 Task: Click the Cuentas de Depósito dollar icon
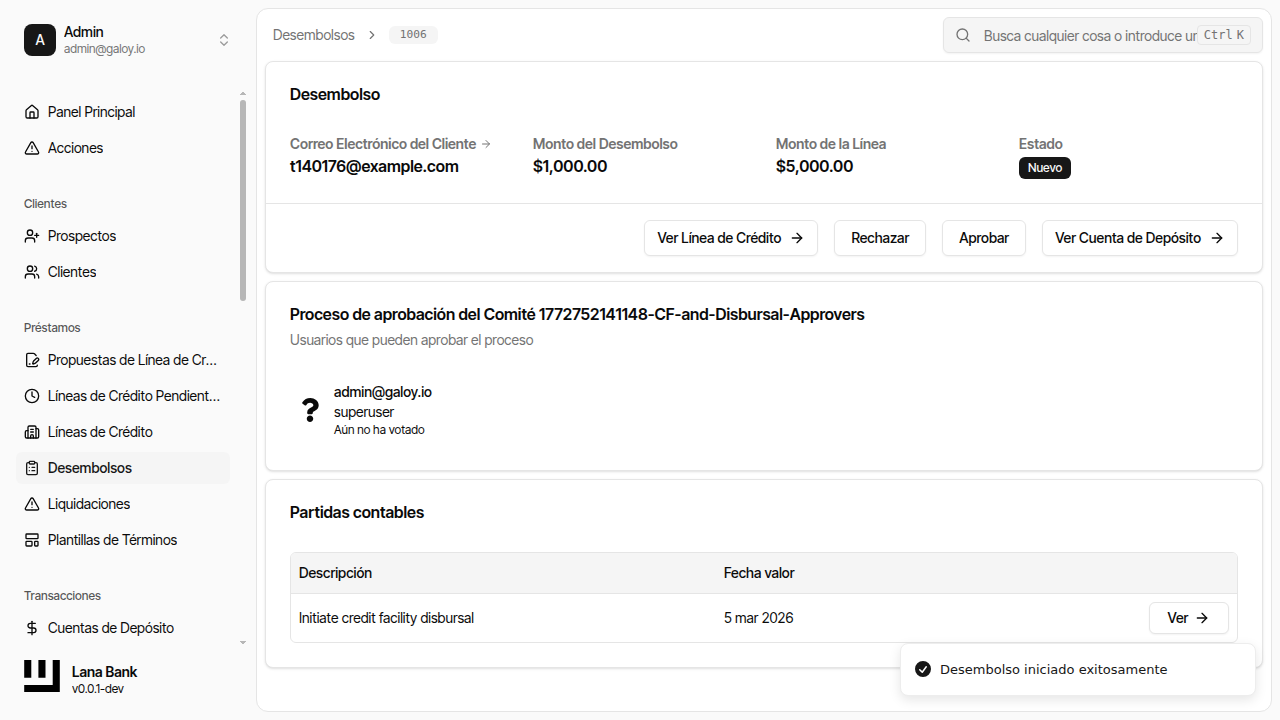32,628
